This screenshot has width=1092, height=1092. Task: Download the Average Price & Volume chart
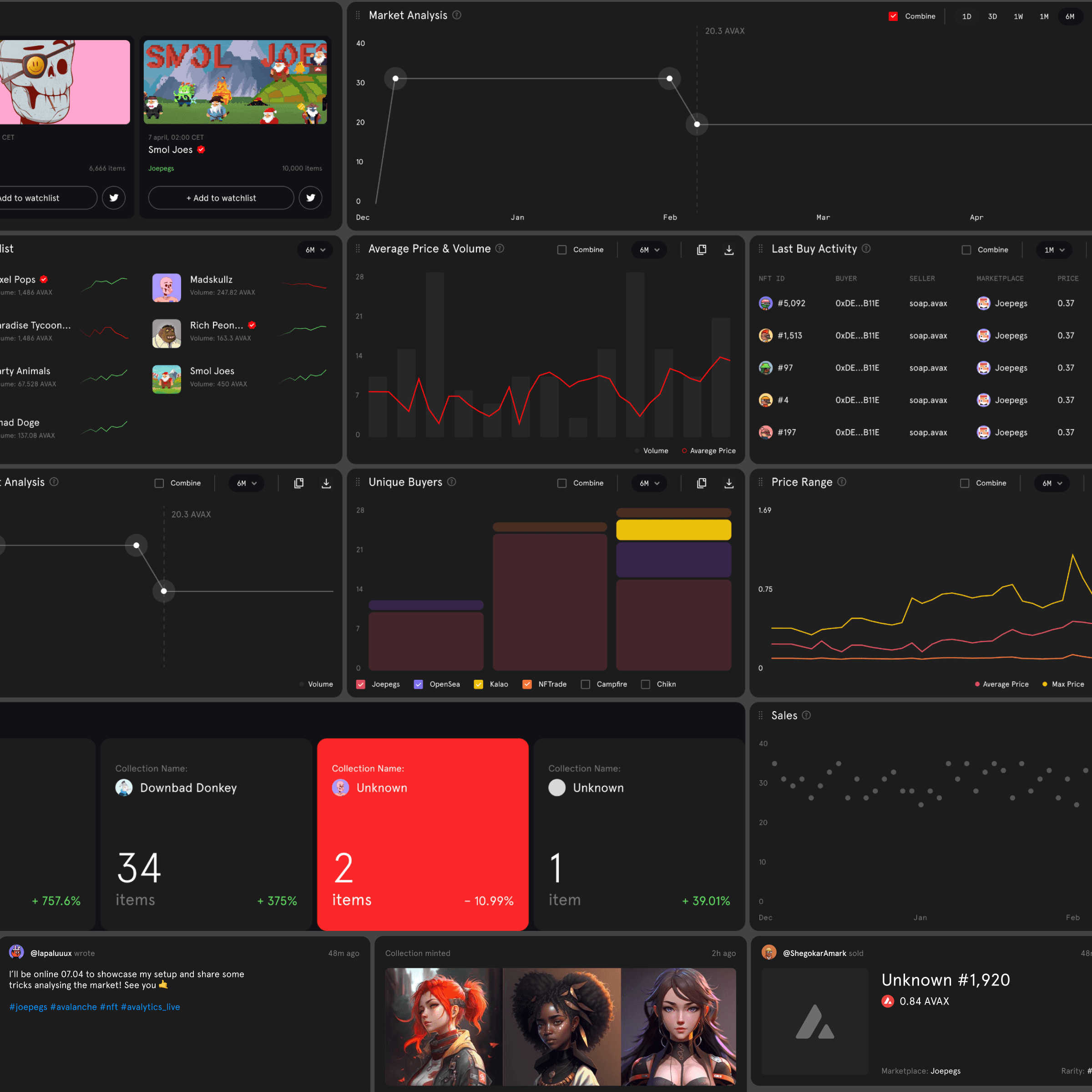tap(728, 250)
